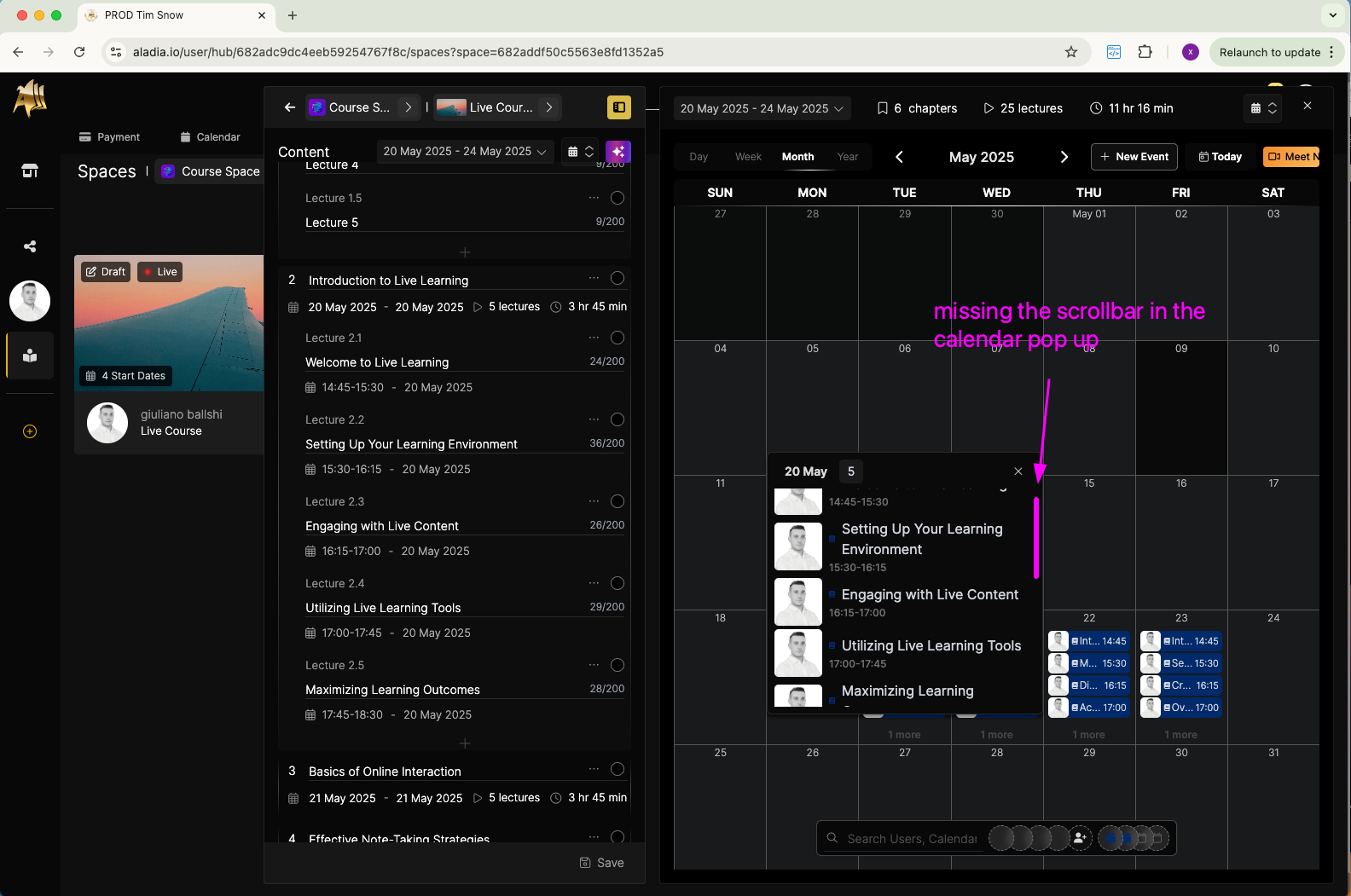Image resolution: width=1351 pixels, height=896 pixels.
Task: Click the orange Meet button
Action: coord(1291,157)
